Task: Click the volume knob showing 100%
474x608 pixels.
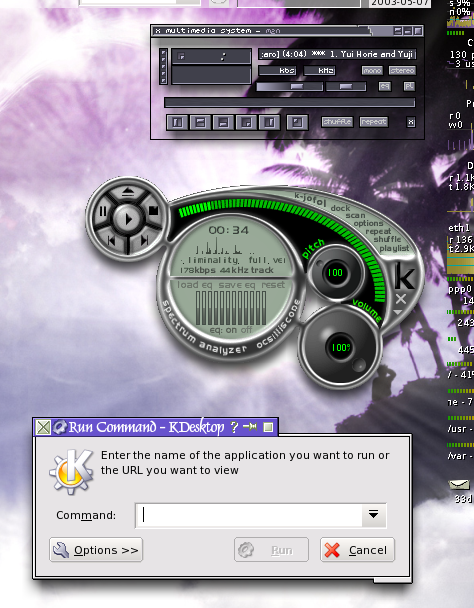Action: click(340, 347)
